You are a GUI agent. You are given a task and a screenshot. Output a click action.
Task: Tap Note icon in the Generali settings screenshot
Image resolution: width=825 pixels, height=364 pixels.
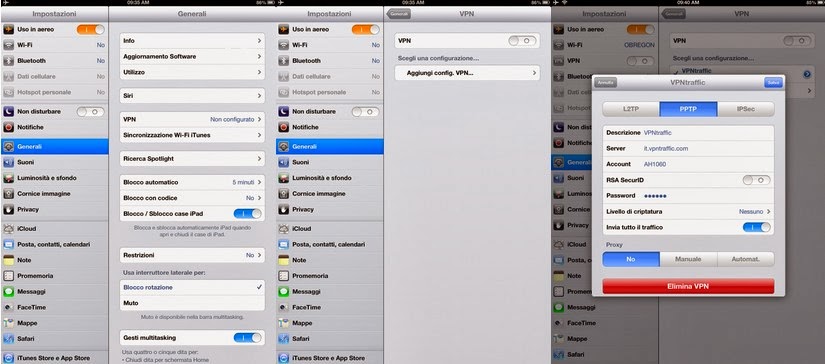(x=8, y=260)
